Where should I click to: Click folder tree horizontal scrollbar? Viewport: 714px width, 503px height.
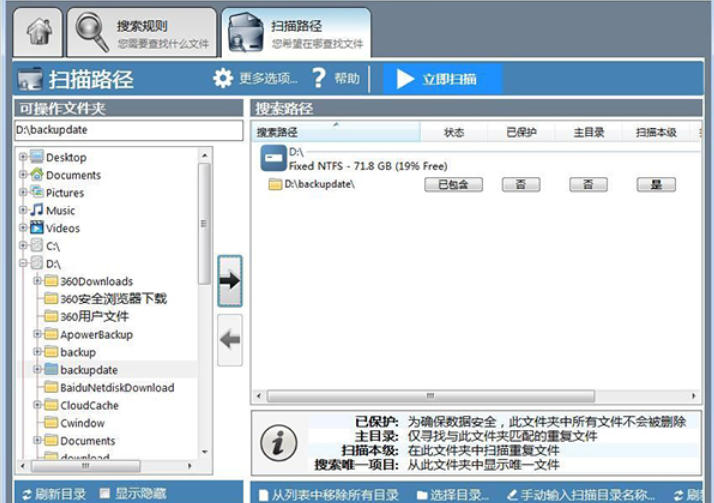tap(85, 466)
